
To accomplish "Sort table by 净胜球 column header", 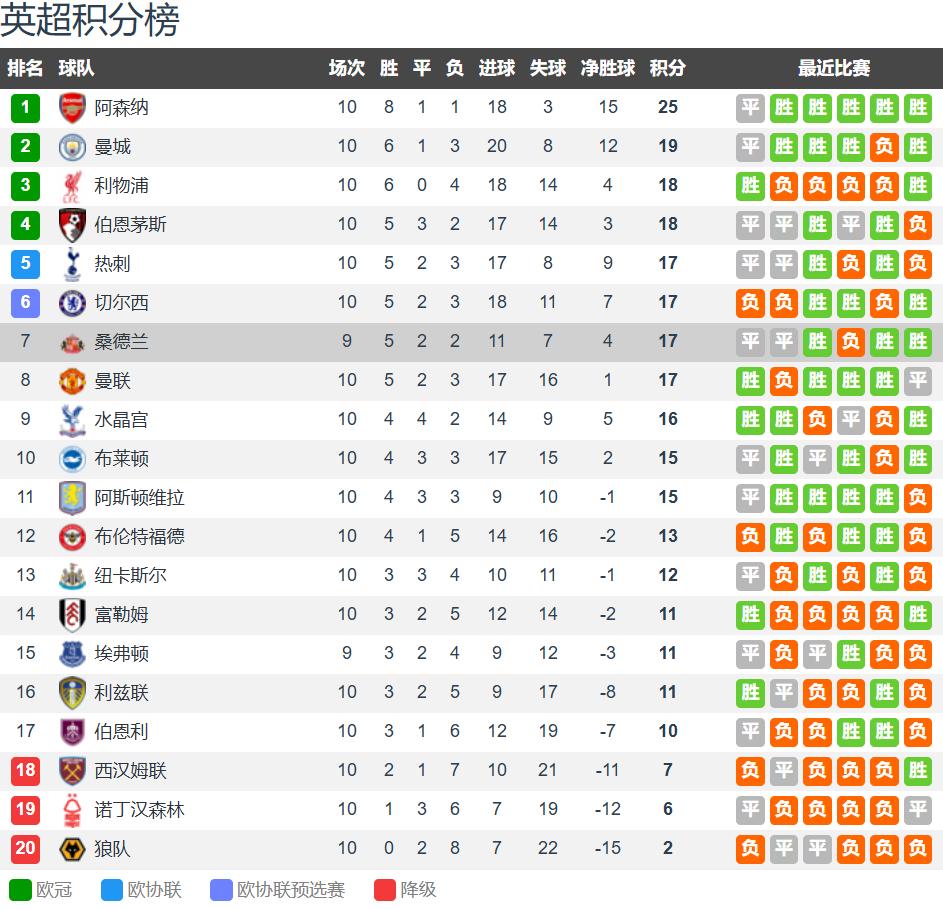I will [x=608, y=68].
